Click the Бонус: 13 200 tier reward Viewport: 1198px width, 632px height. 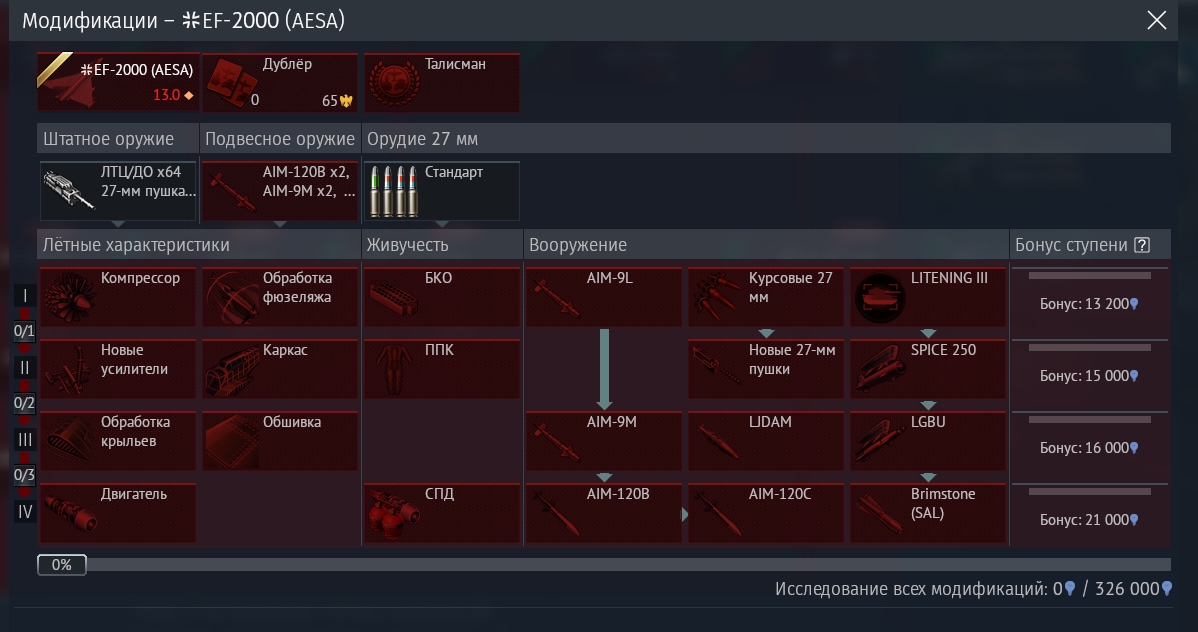coord(1090,303)
